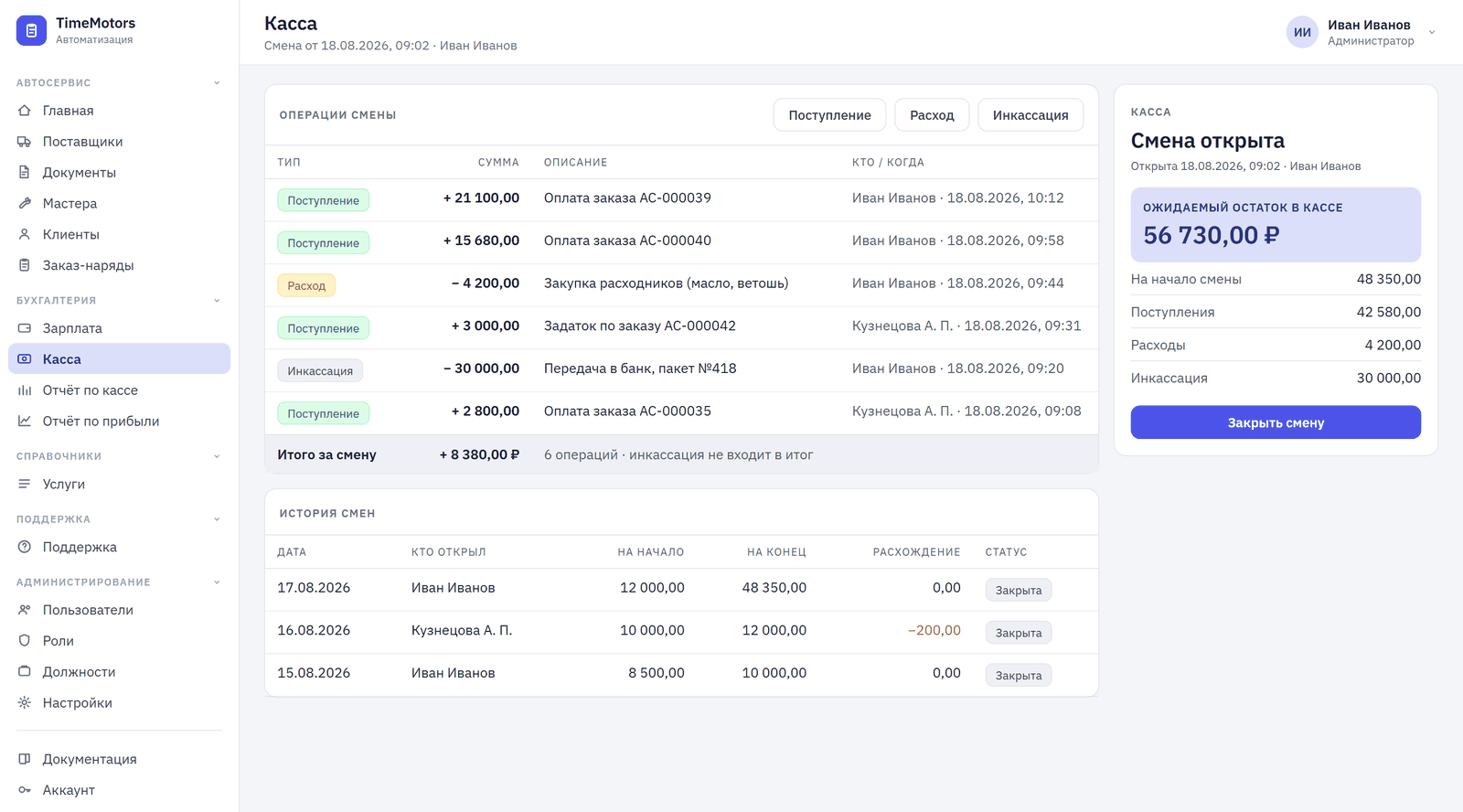Image resolution: width=1463 pixels, height=812 pixels.
Task: Open the Документация menu item
Action: [119, 760]
